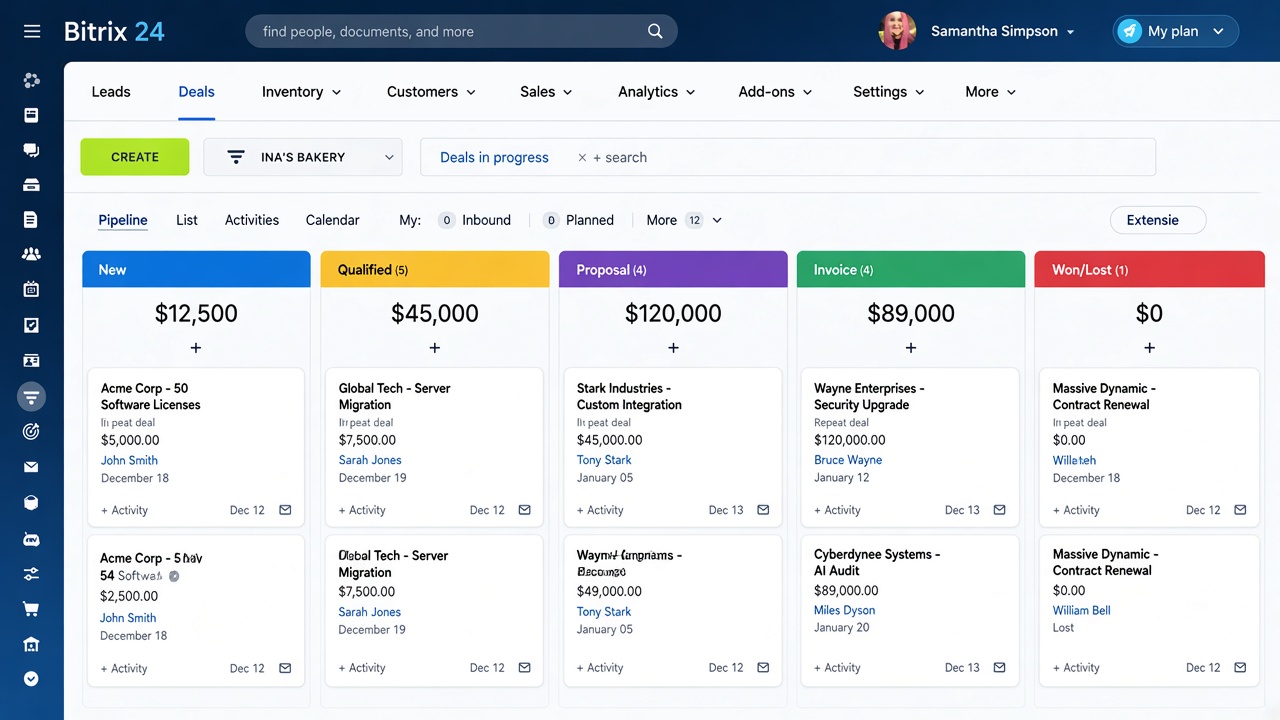The width and height of the screenshot is (1280, 720).
Task: Click the plus icon under New $12,500
Action: [196, 348]
